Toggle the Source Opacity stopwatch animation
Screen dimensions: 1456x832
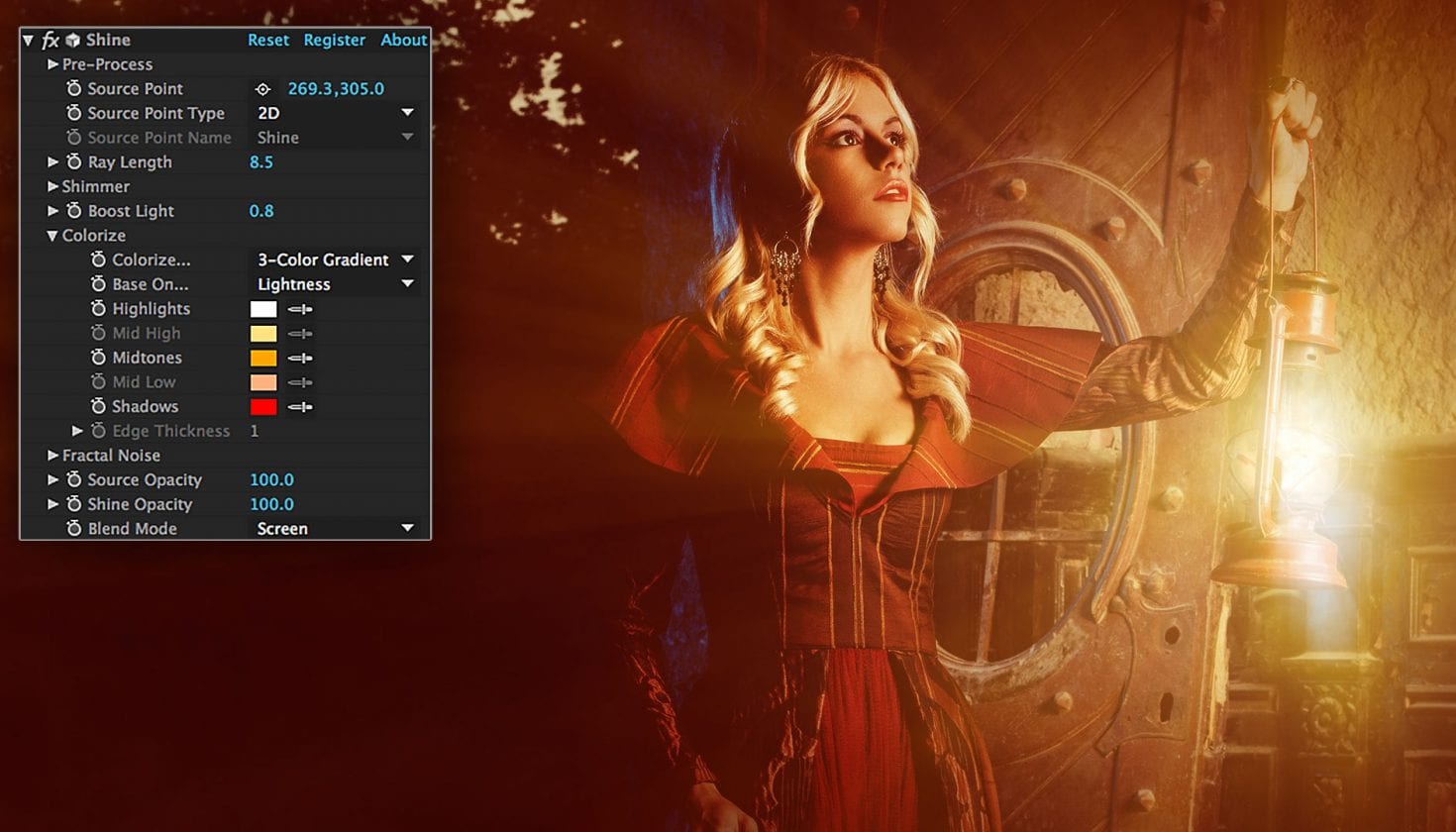73,479
